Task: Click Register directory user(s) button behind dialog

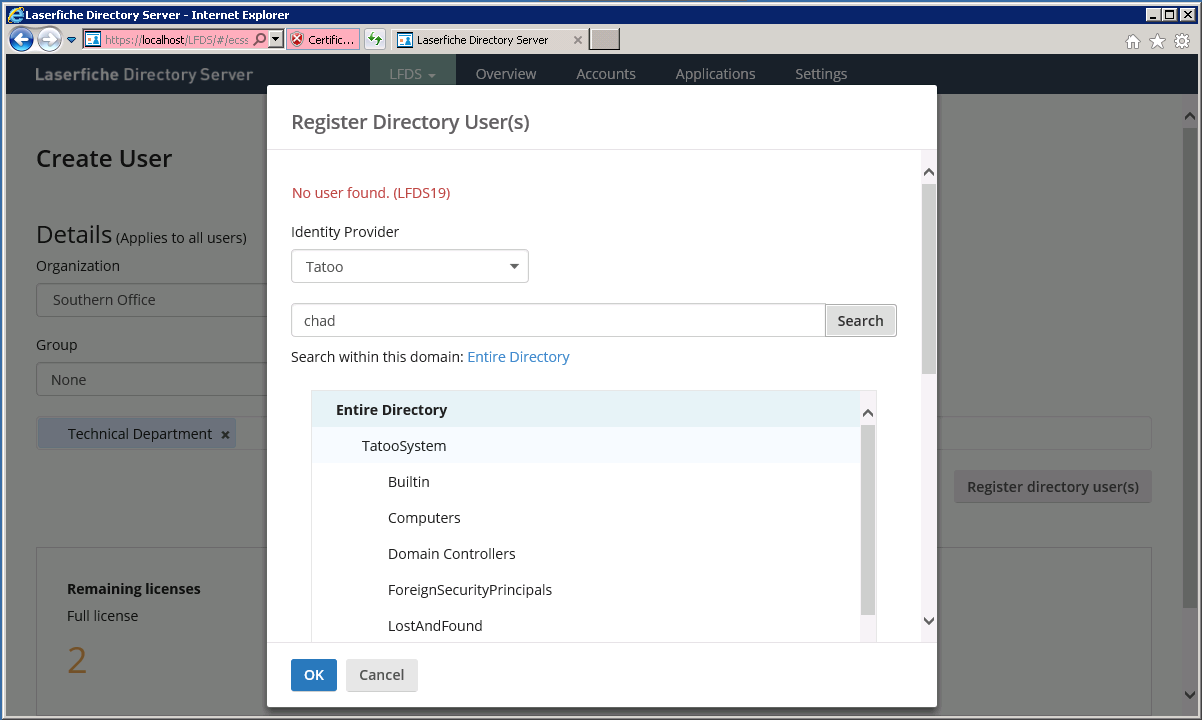Action: [x=1053, y=487]
